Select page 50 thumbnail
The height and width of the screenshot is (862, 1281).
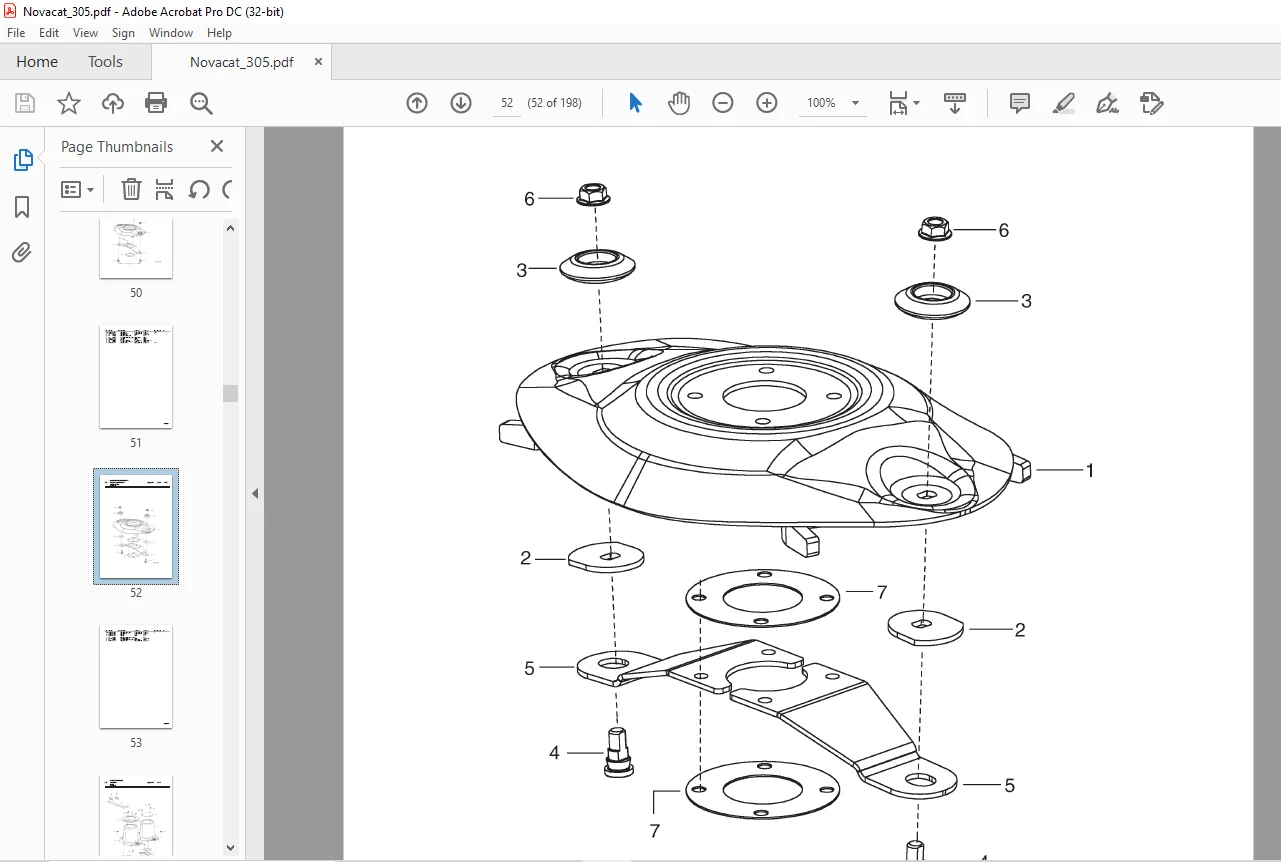[136, 248]
